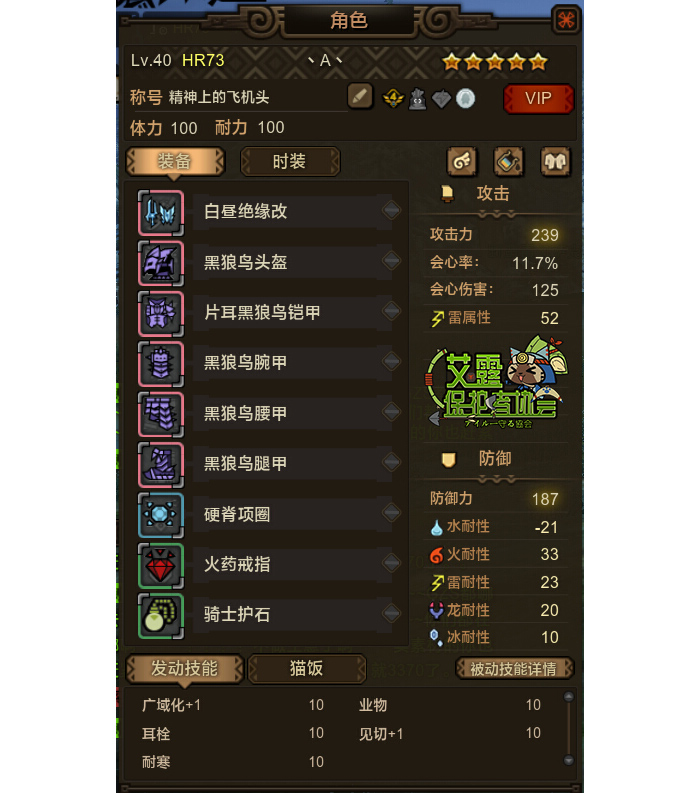The image size is (700, 793).
Task: Click the potion pouch icon button
Action: [508, 161]
